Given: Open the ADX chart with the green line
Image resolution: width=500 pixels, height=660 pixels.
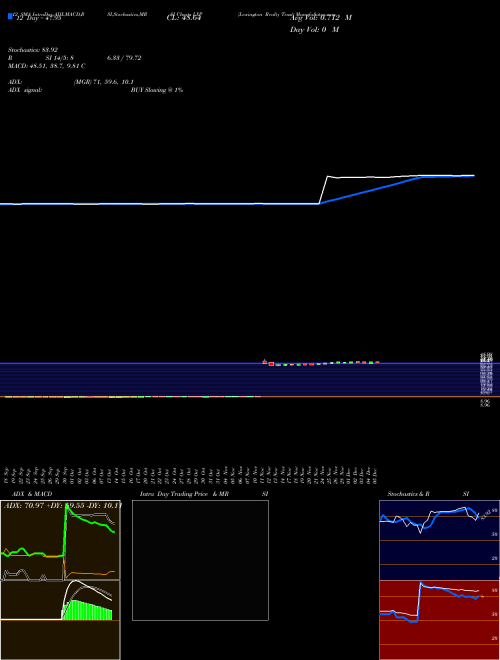Looking at the screenshot, I should pos(60,540).
